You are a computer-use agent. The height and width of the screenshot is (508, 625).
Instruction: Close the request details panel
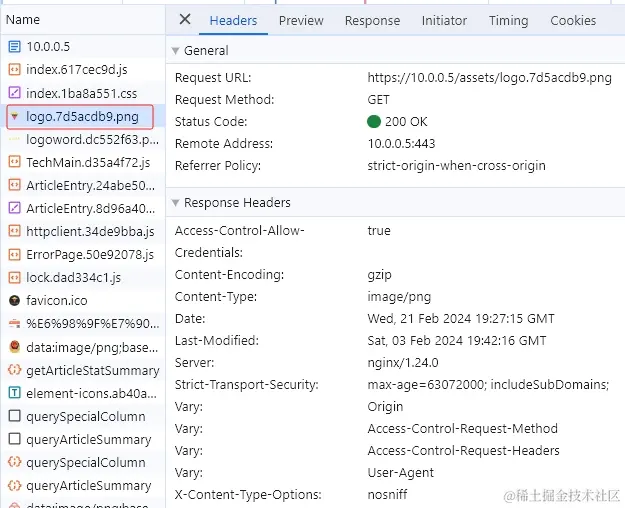click(x=185, y=20)
